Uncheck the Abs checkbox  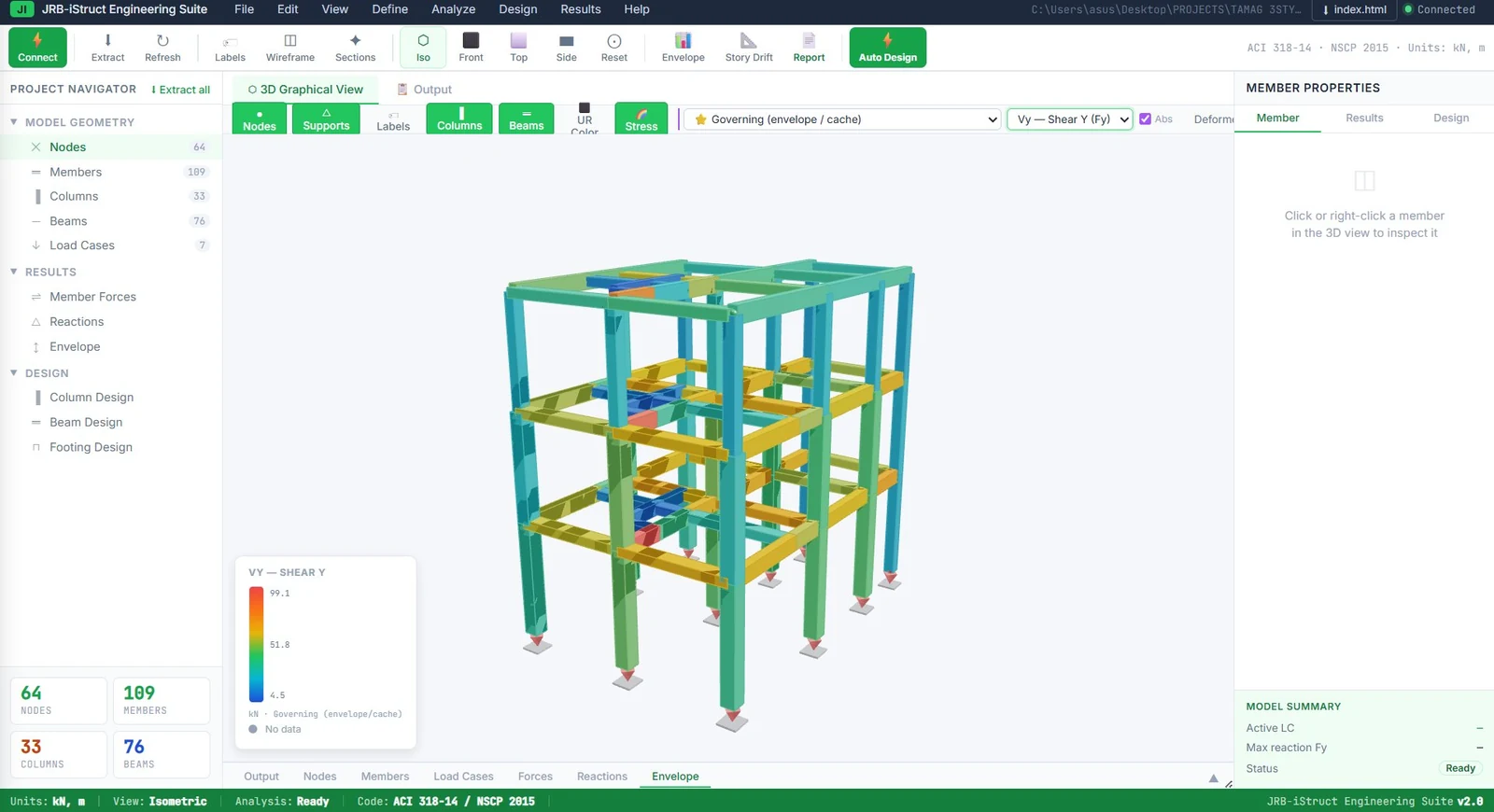tap(1145, 119)
